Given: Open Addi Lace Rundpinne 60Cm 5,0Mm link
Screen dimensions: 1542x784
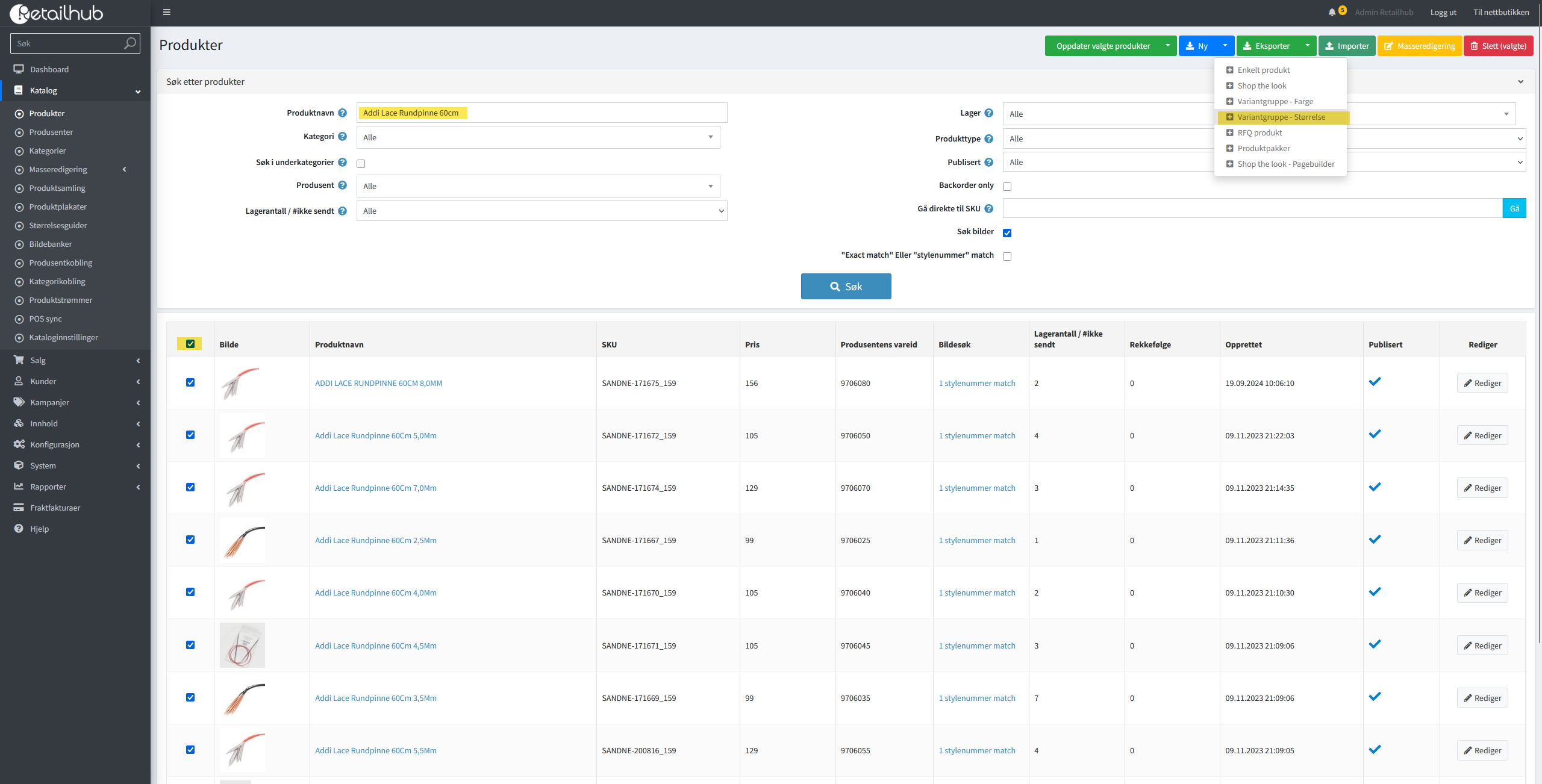Looking at the screenshot, I should point(376,435).
